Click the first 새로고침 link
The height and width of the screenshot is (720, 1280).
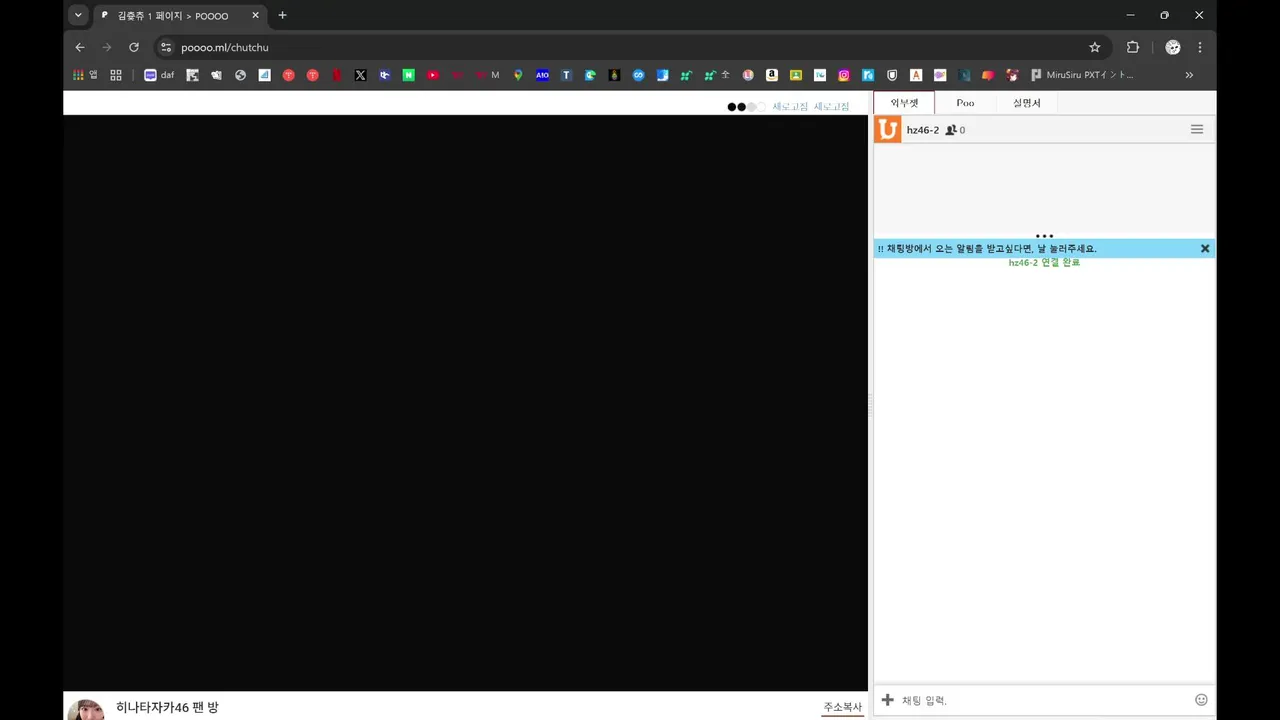(x=790, y=106)
